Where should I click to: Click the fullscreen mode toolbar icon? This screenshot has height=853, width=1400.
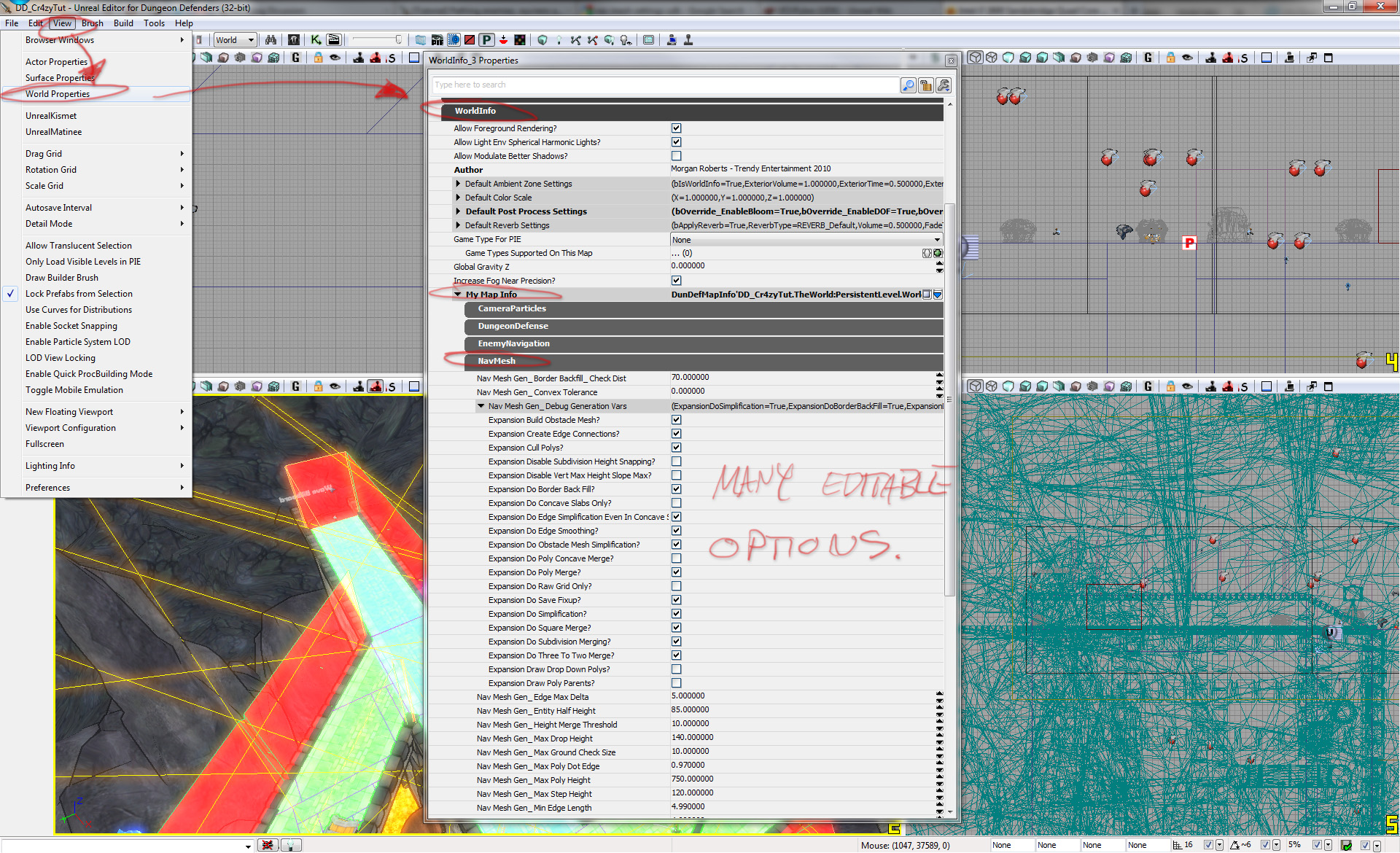coord(648,40)
